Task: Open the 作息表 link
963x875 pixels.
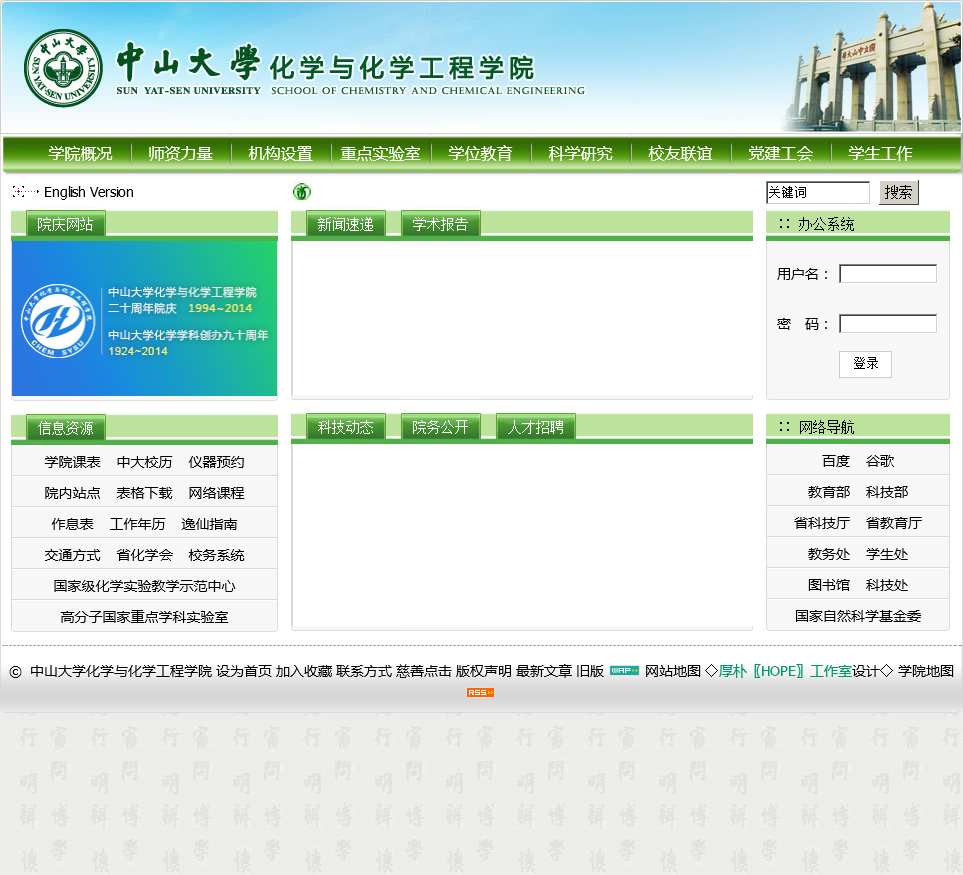Action: point(72,524)
